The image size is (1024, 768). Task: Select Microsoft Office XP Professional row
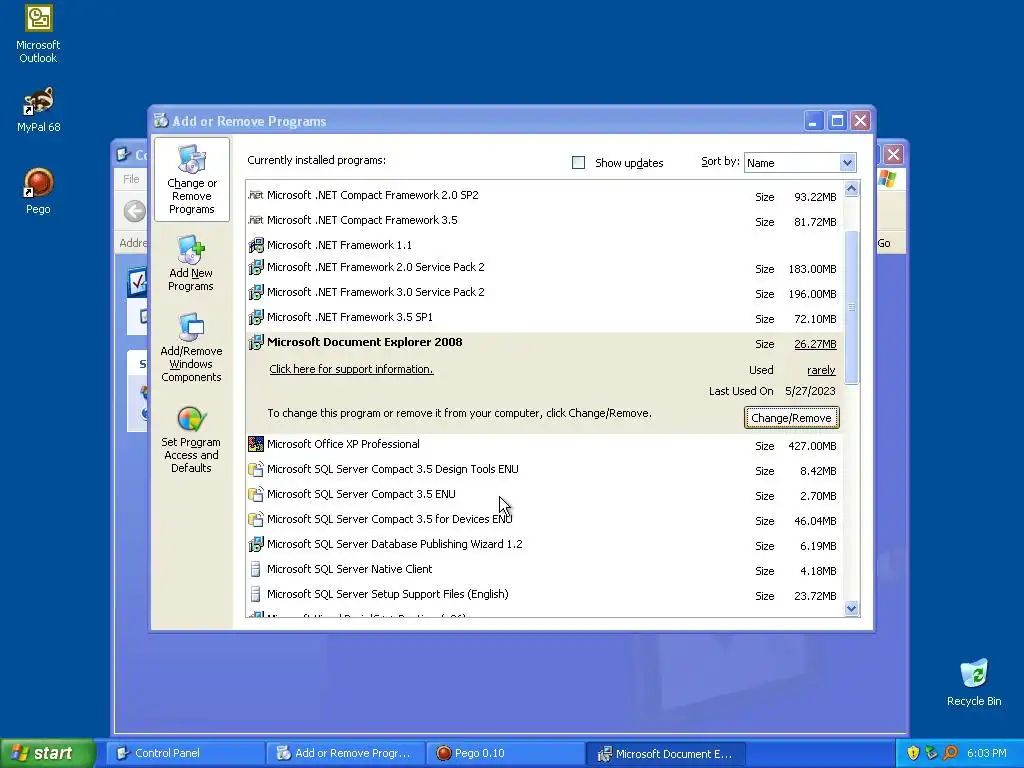544,445
